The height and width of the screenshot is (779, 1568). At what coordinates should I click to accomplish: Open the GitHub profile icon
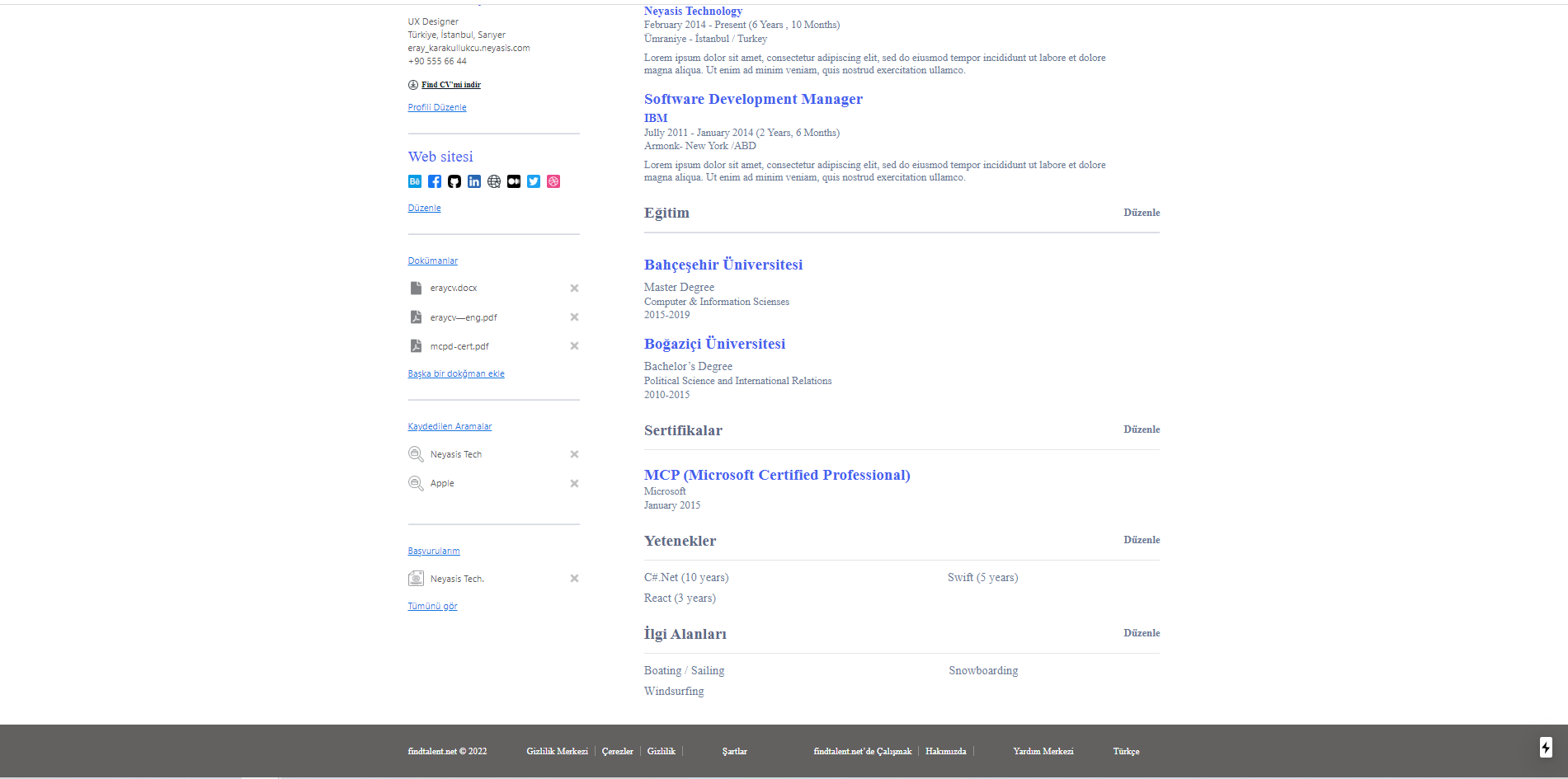[454, 181]
